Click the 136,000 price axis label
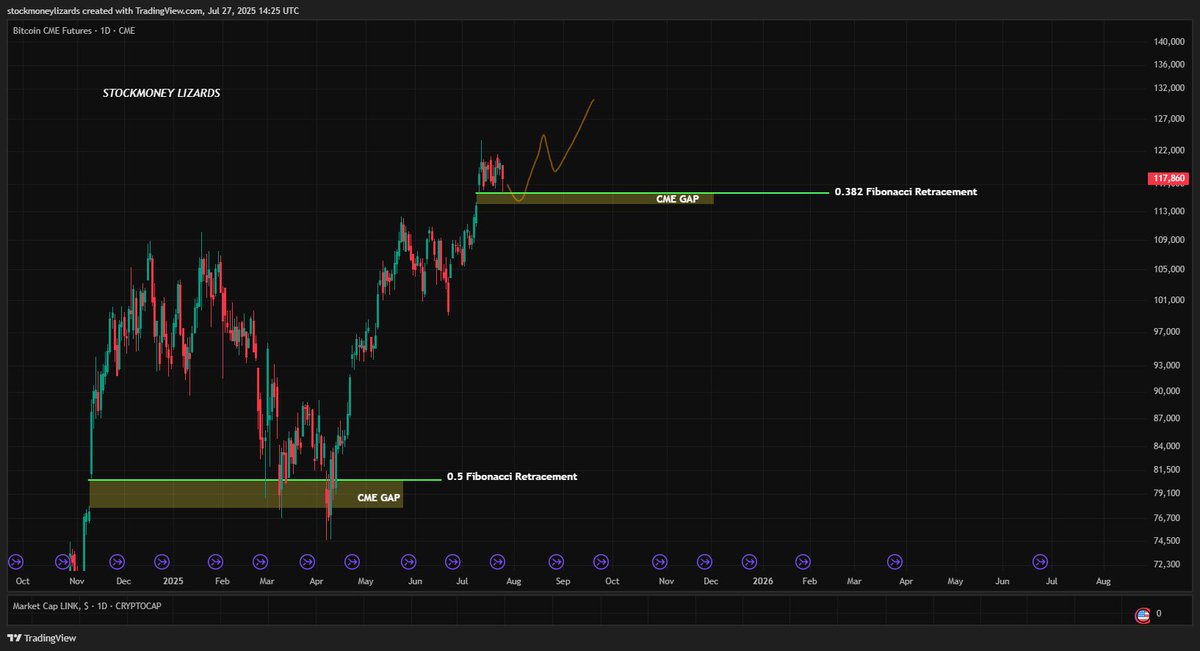This screenshot has height=651, width=1200. 1167,65
